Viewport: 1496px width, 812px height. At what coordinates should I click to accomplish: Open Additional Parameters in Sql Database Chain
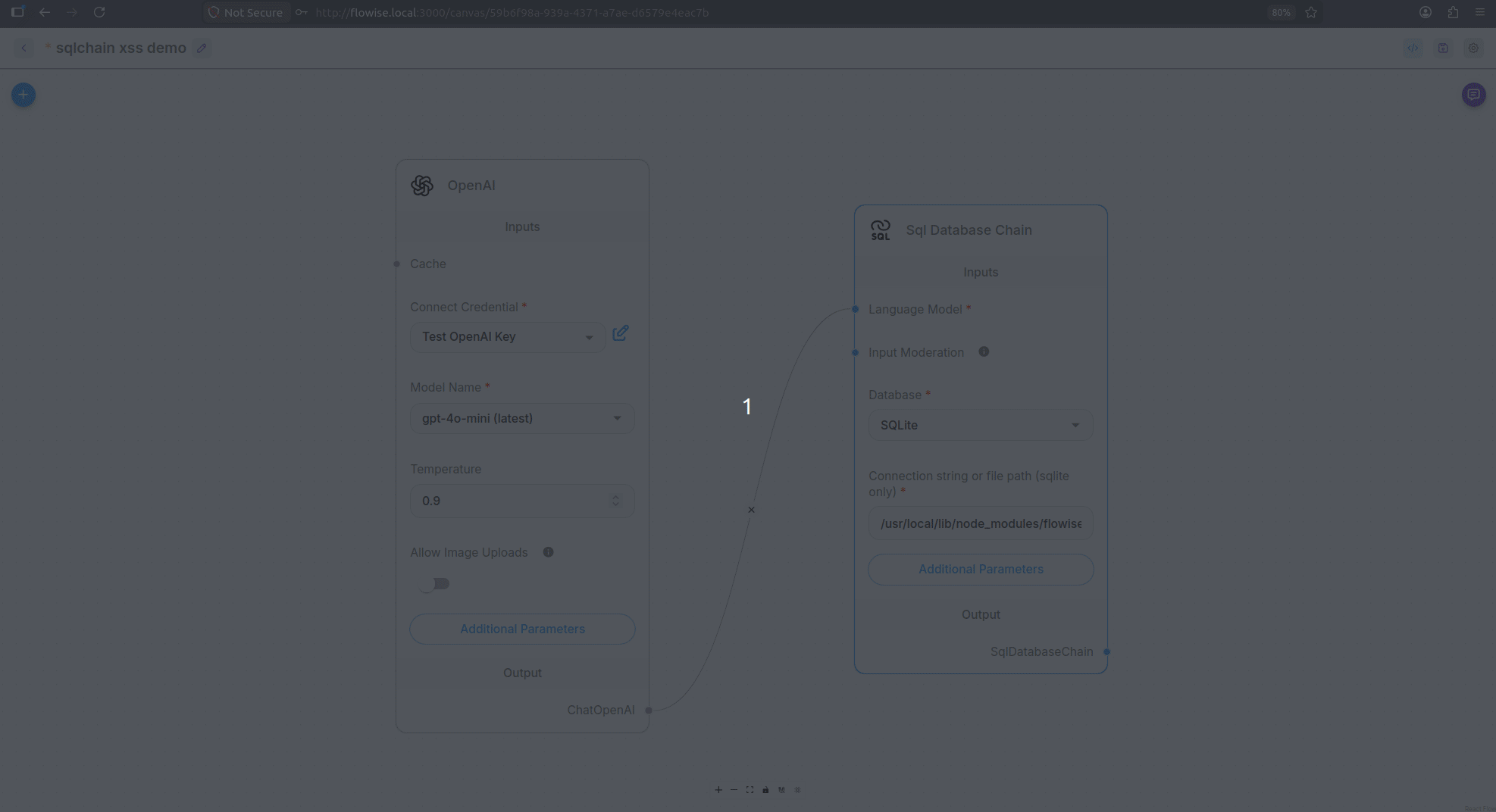click(981, 569)
